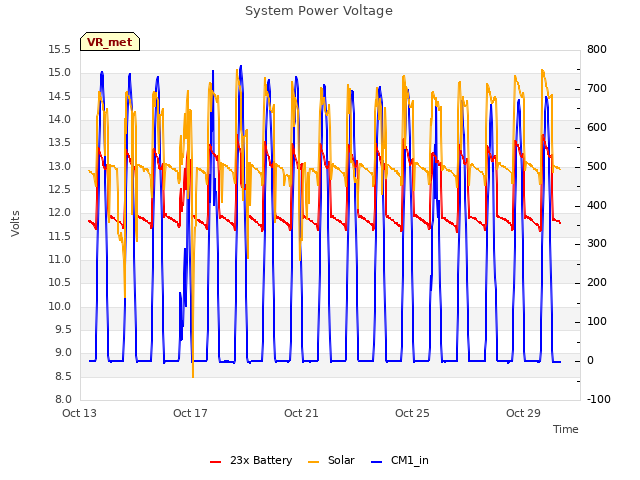Toggle the CM1_in legend entry

pos(400,460)
